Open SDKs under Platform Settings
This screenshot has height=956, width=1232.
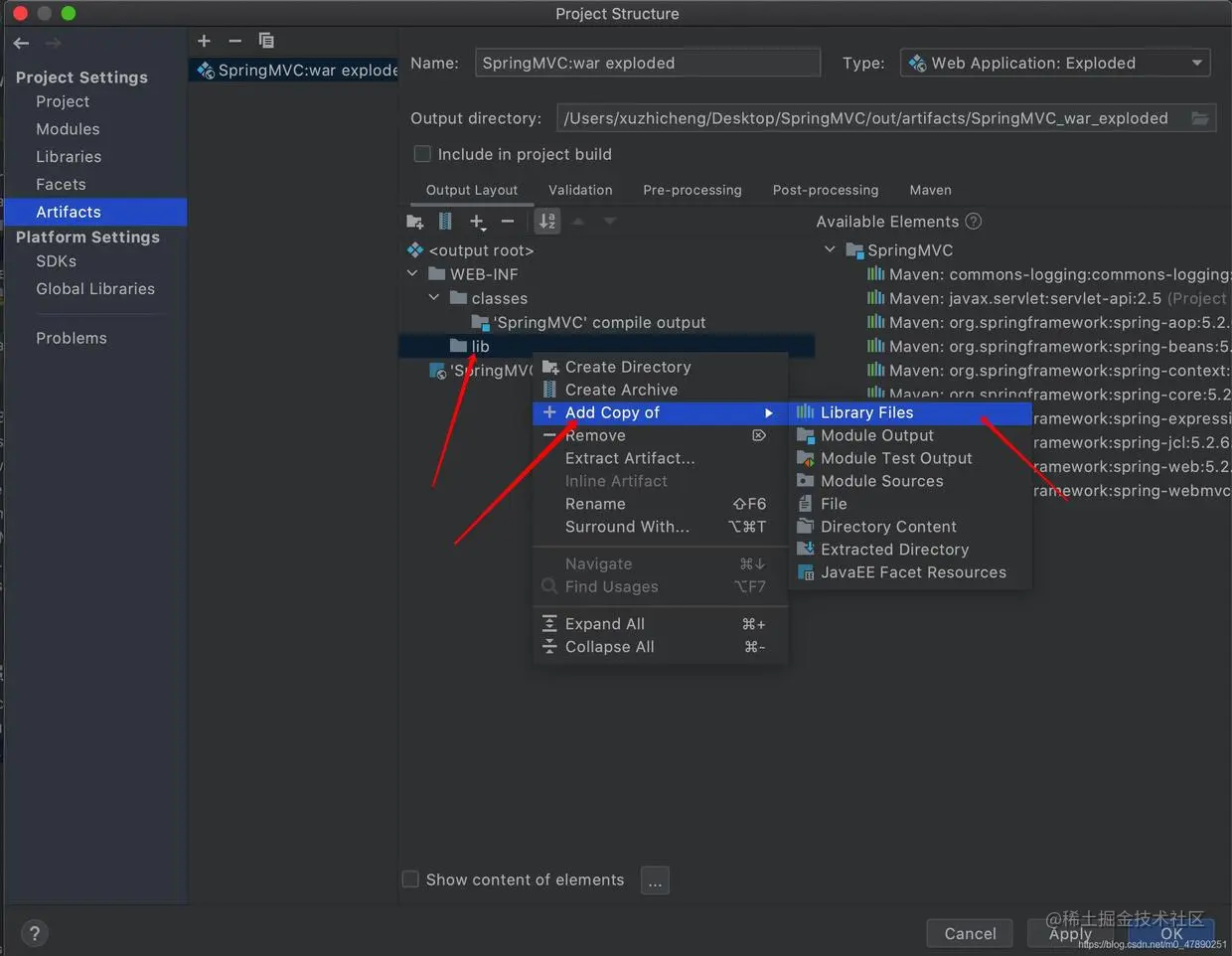pyautogui.click(x=56, y=261)
